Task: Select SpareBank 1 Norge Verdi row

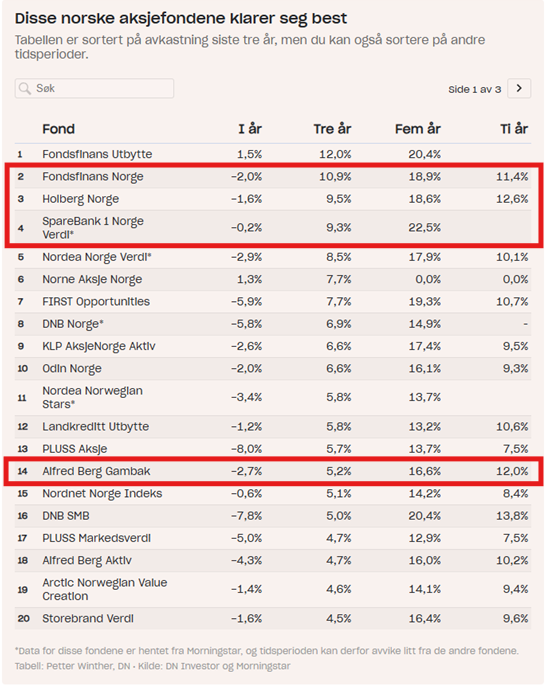Action: coord(273,227)
